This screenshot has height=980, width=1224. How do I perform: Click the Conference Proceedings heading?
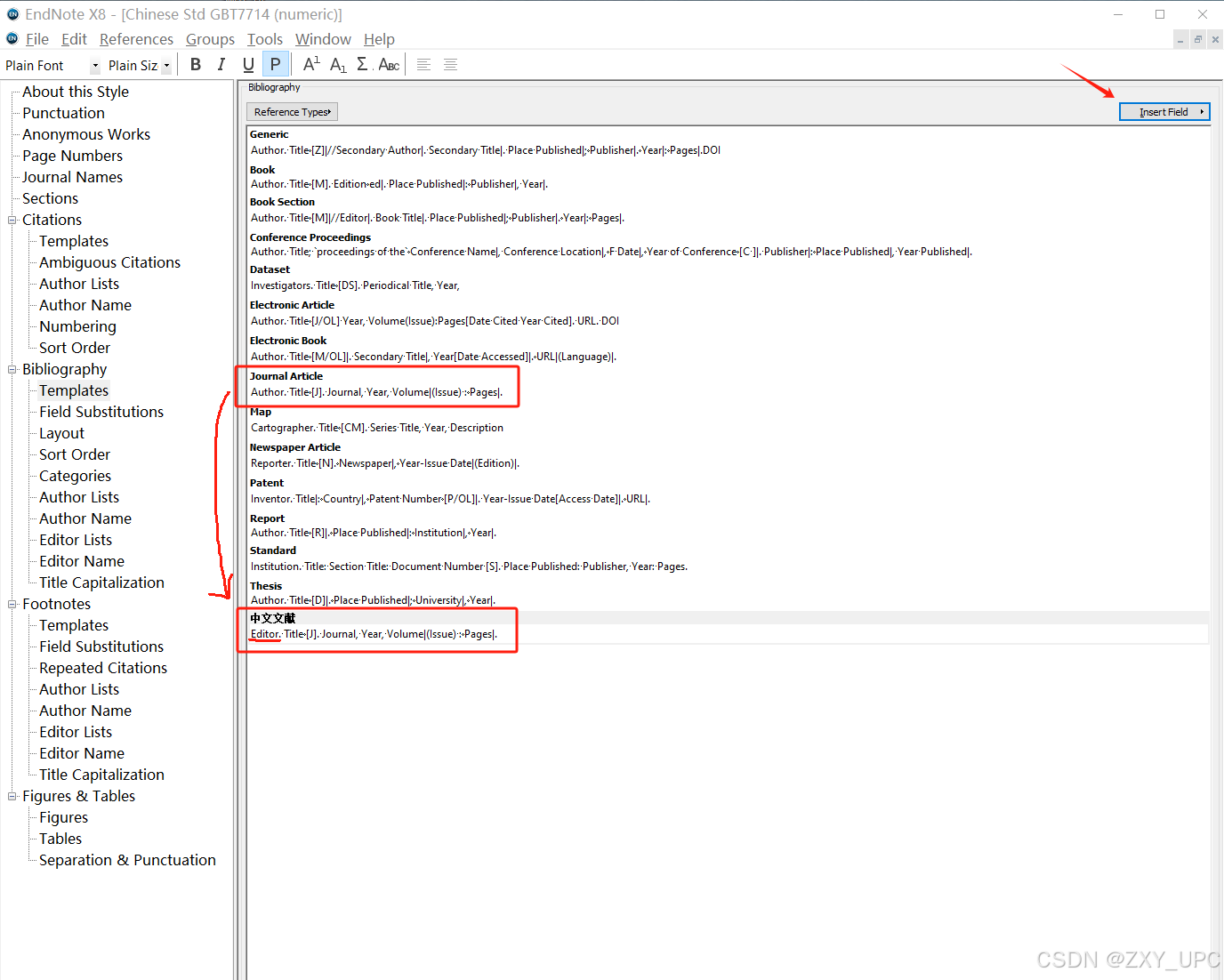310,237
